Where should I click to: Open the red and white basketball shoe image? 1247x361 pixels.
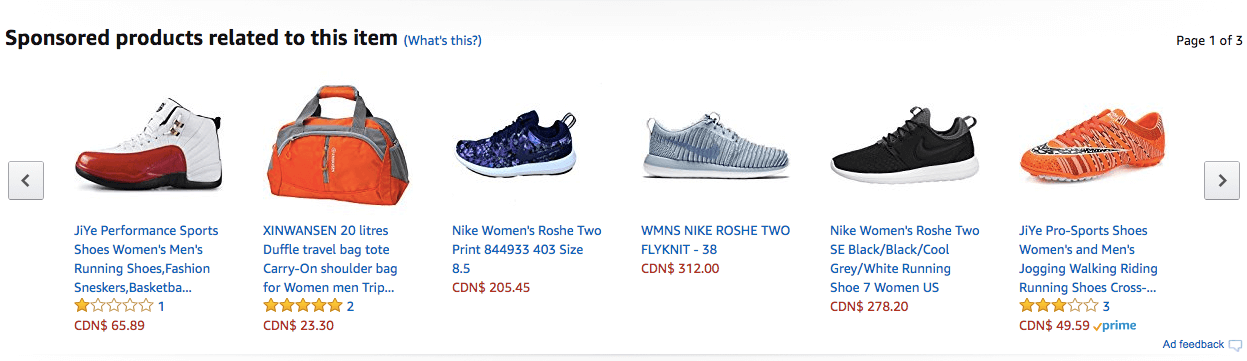point(149,145)
